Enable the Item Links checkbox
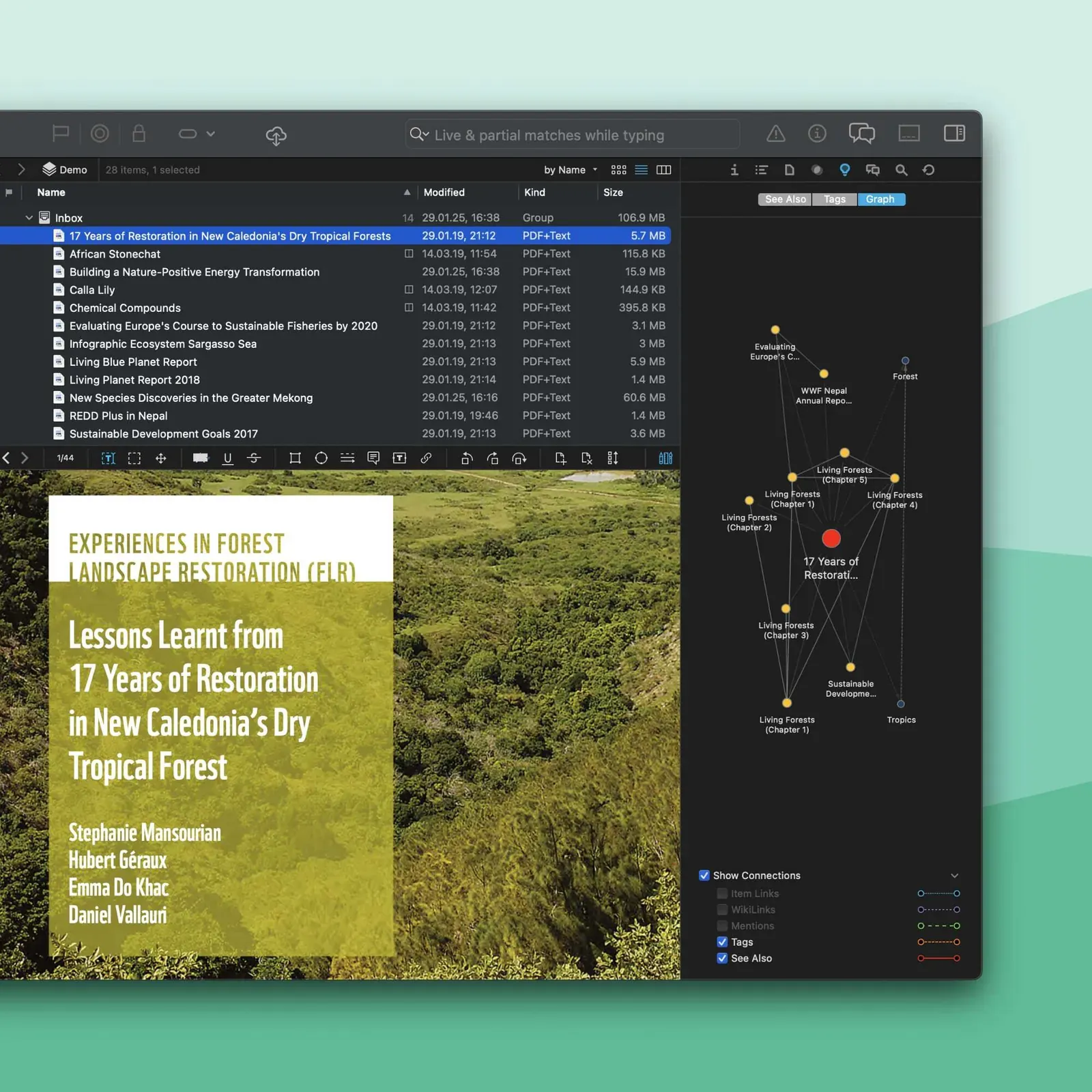 tap(722, 893)
